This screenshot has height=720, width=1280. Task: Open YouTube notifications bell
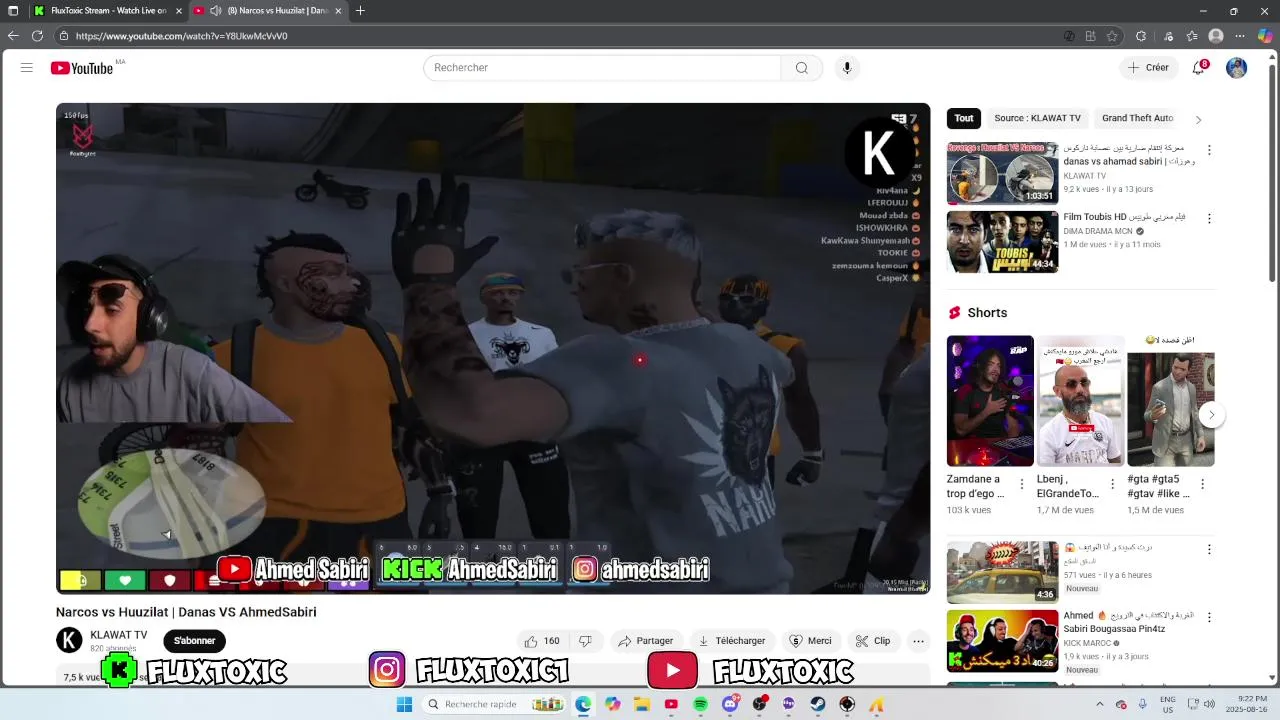1198,68
